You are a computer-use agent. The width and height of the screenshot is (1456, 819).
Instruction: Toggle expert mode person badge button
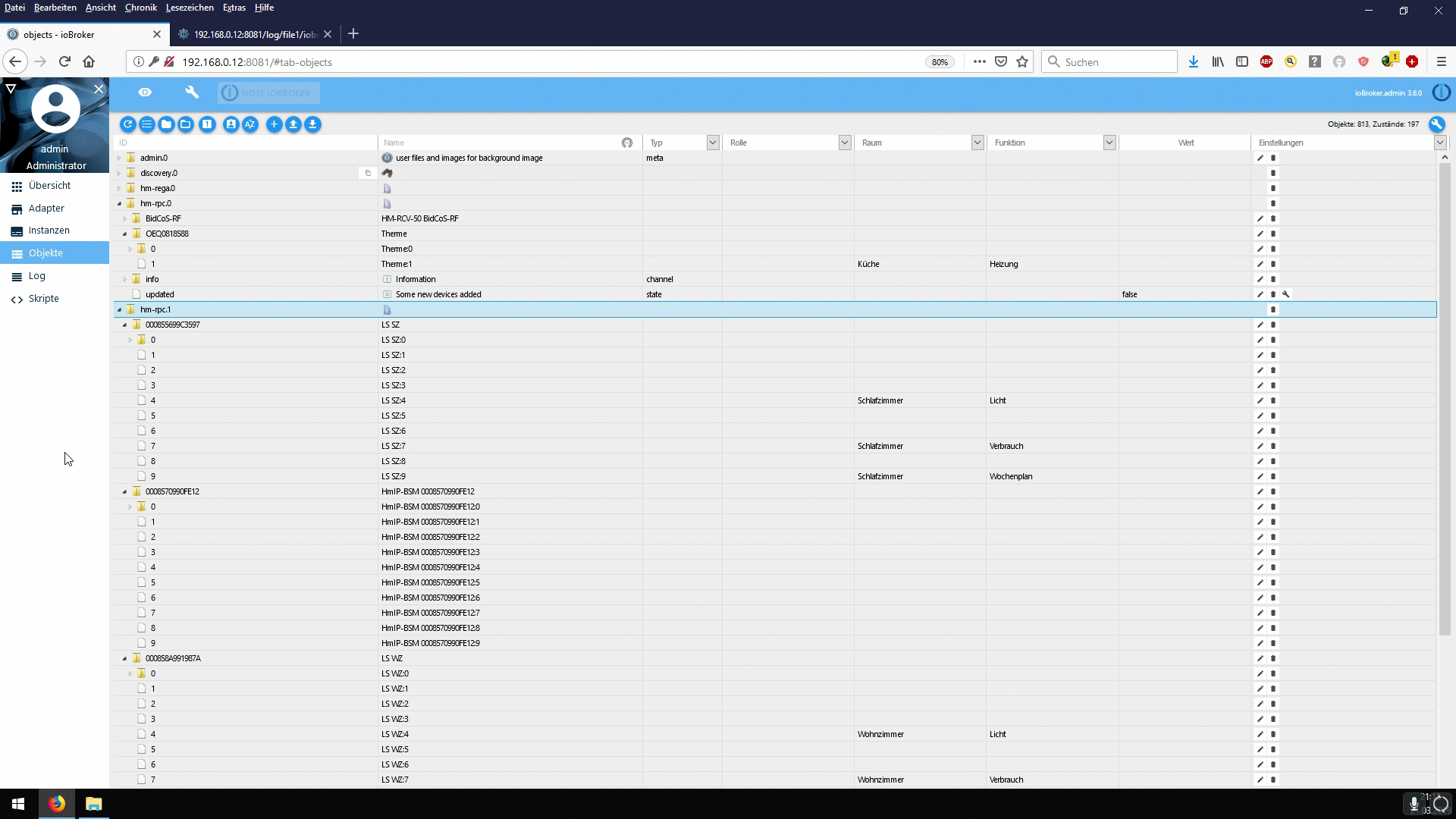pos(231,124)
